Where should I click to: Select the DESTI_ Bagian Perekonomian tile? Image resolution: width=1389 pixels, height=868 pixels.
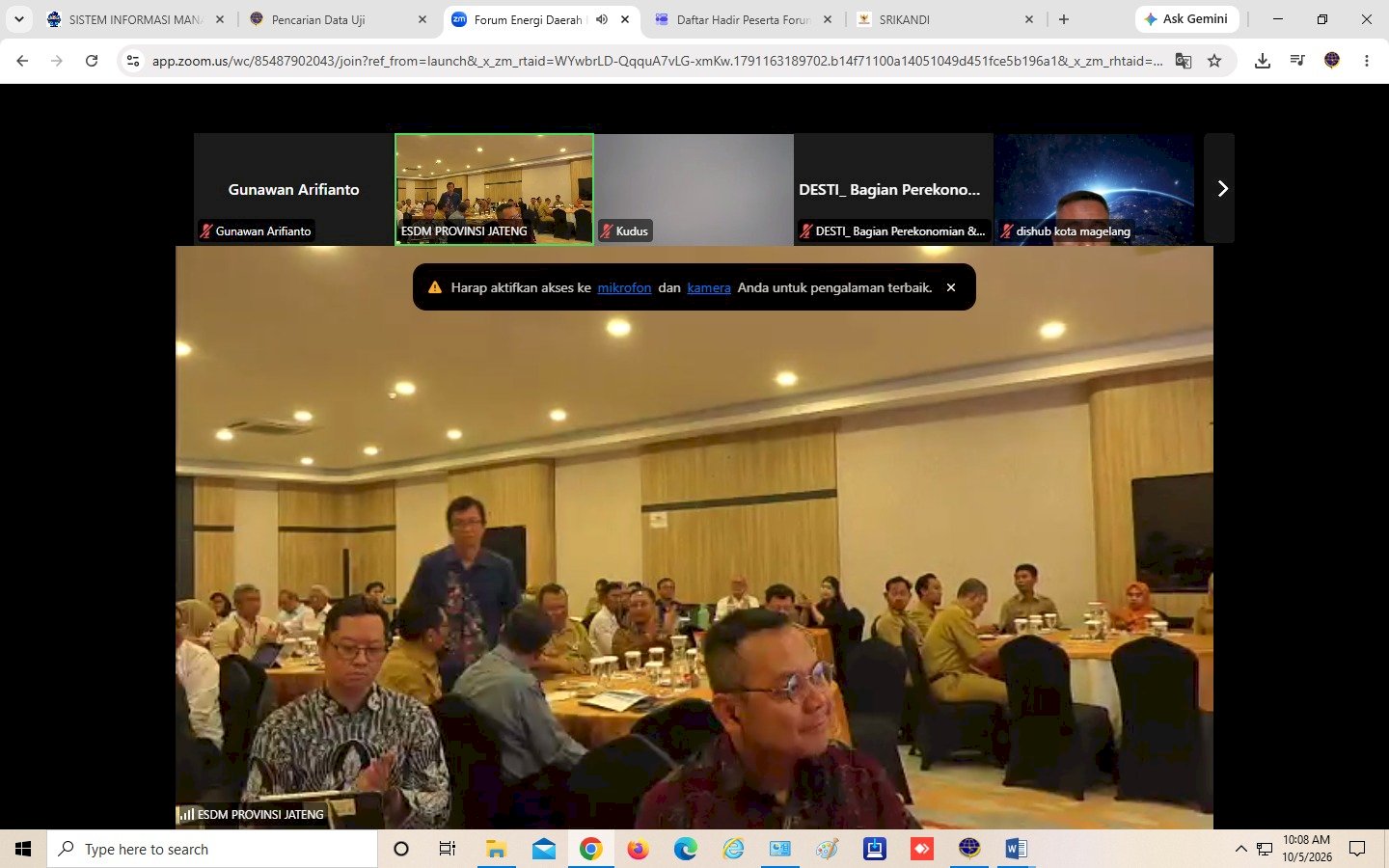893,189
